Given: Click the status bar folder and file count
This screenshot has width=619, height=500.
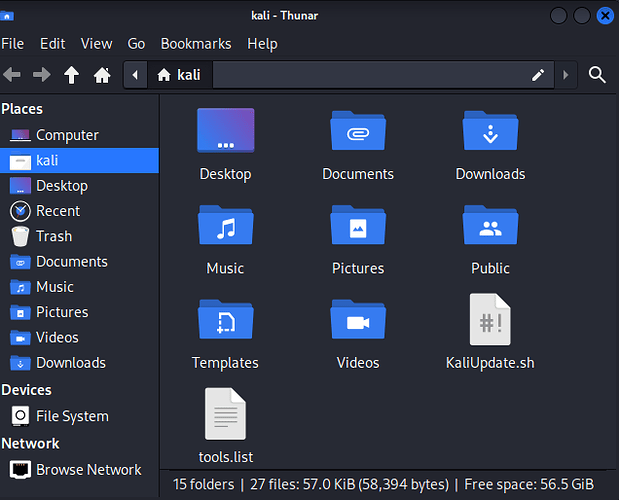Looking at the screenshot, I should pos(311,484).
